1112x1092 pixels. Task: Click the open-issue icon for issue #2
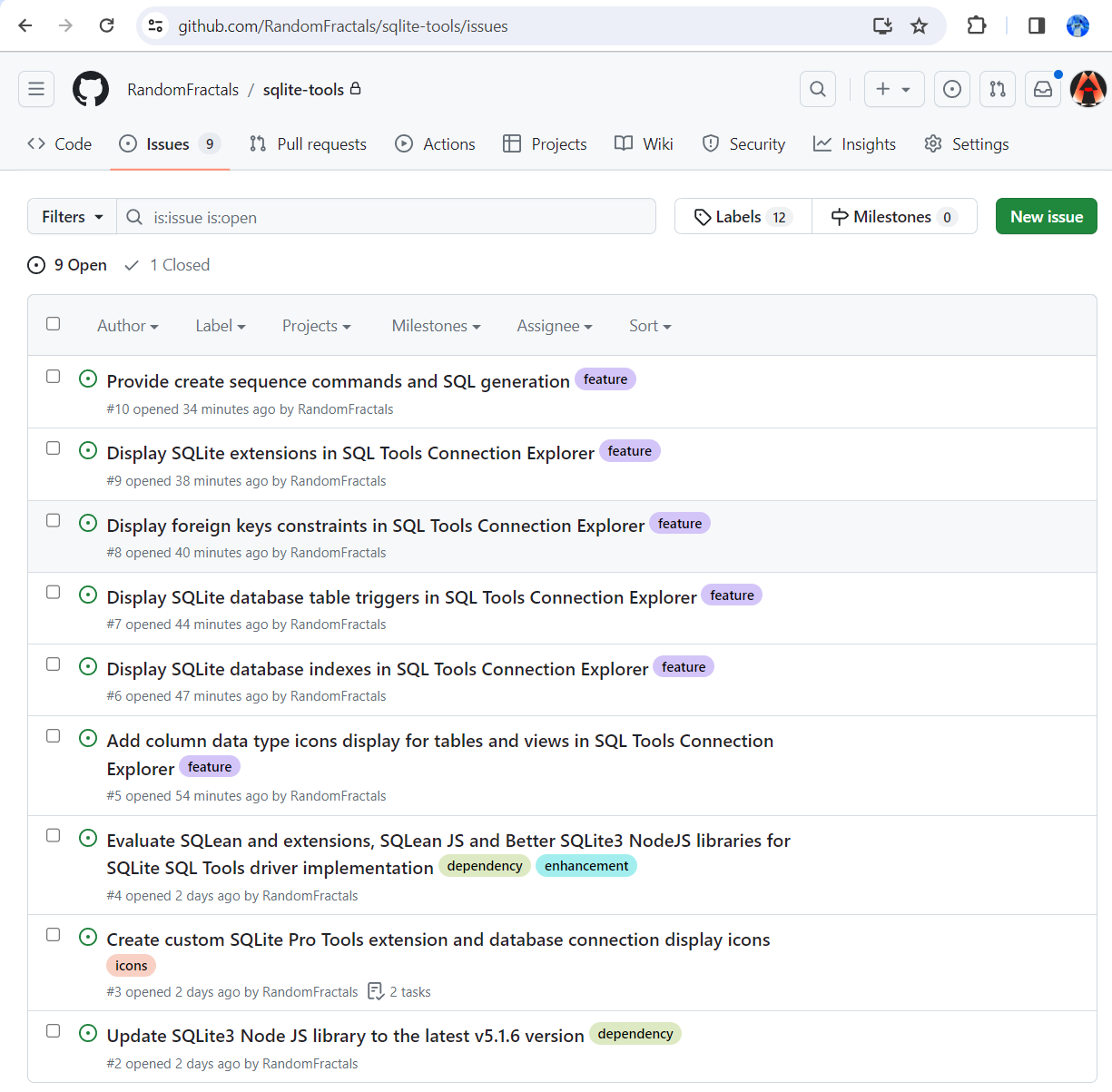point(88,1033)
